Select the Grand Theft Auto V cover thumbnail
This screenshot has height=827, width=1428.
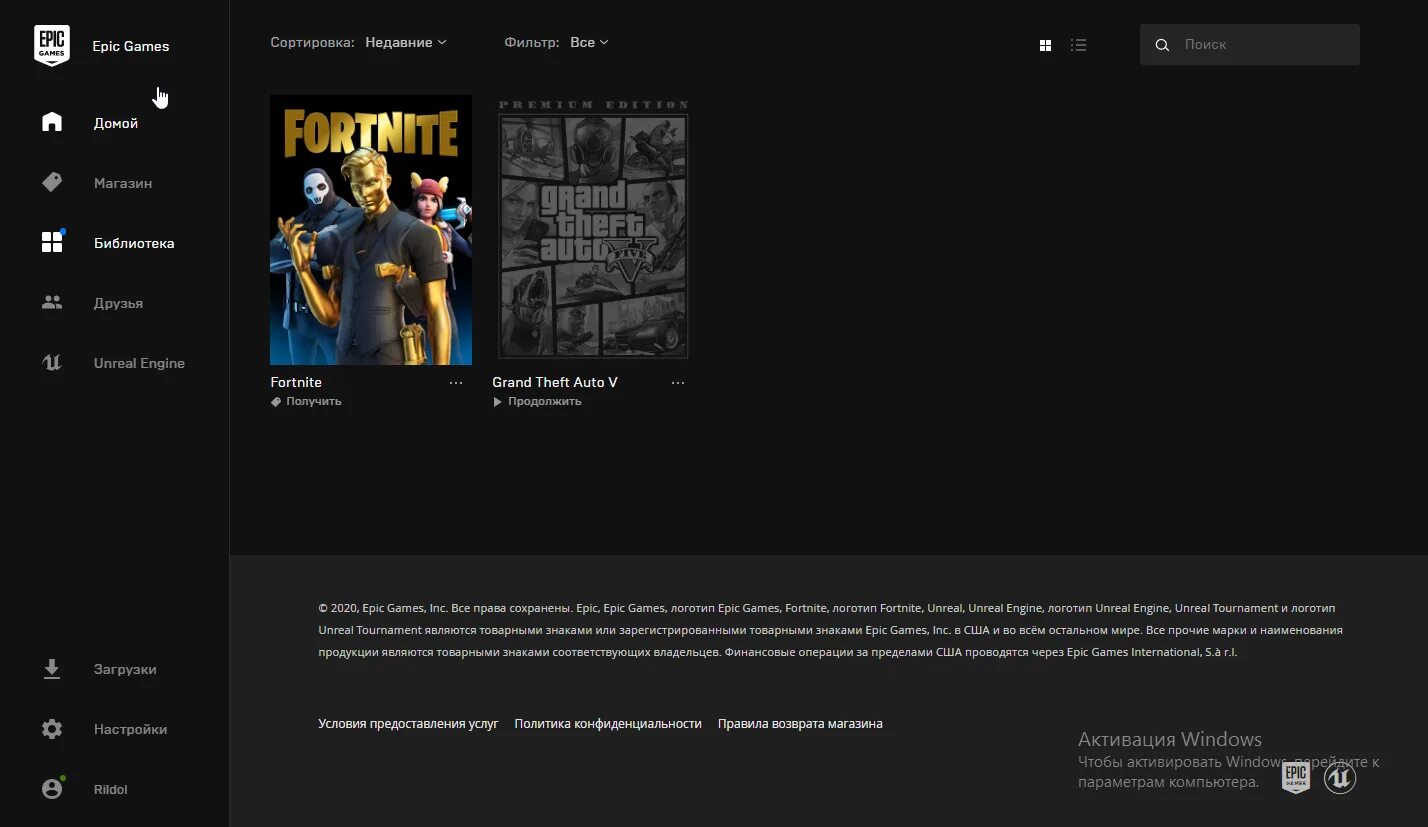593,230
